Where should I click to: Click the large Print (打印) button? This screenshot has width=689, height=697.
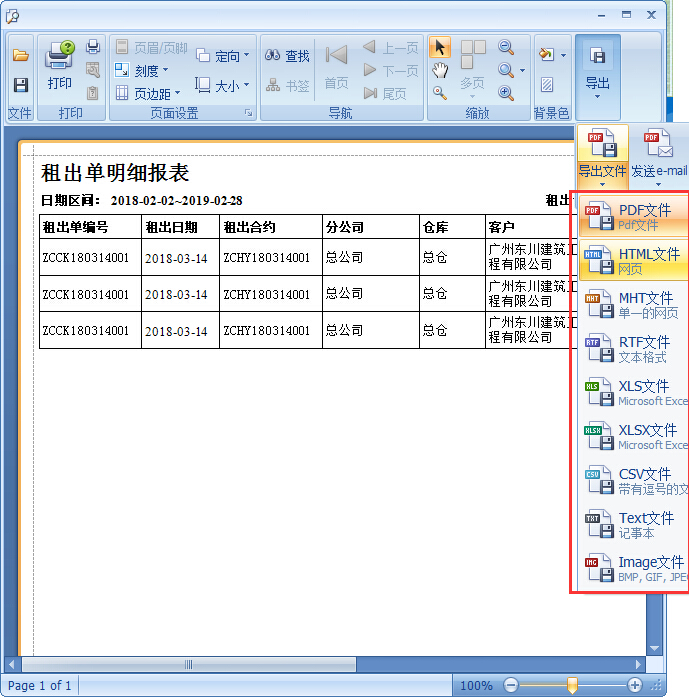(x=60, y=68)
